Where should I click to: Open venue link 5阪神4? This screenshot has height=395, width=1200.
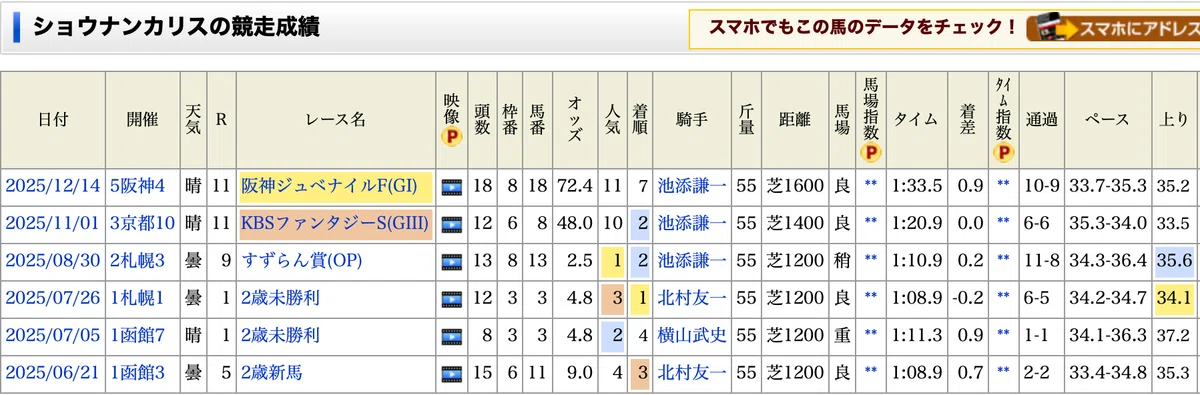click(138, 186)
